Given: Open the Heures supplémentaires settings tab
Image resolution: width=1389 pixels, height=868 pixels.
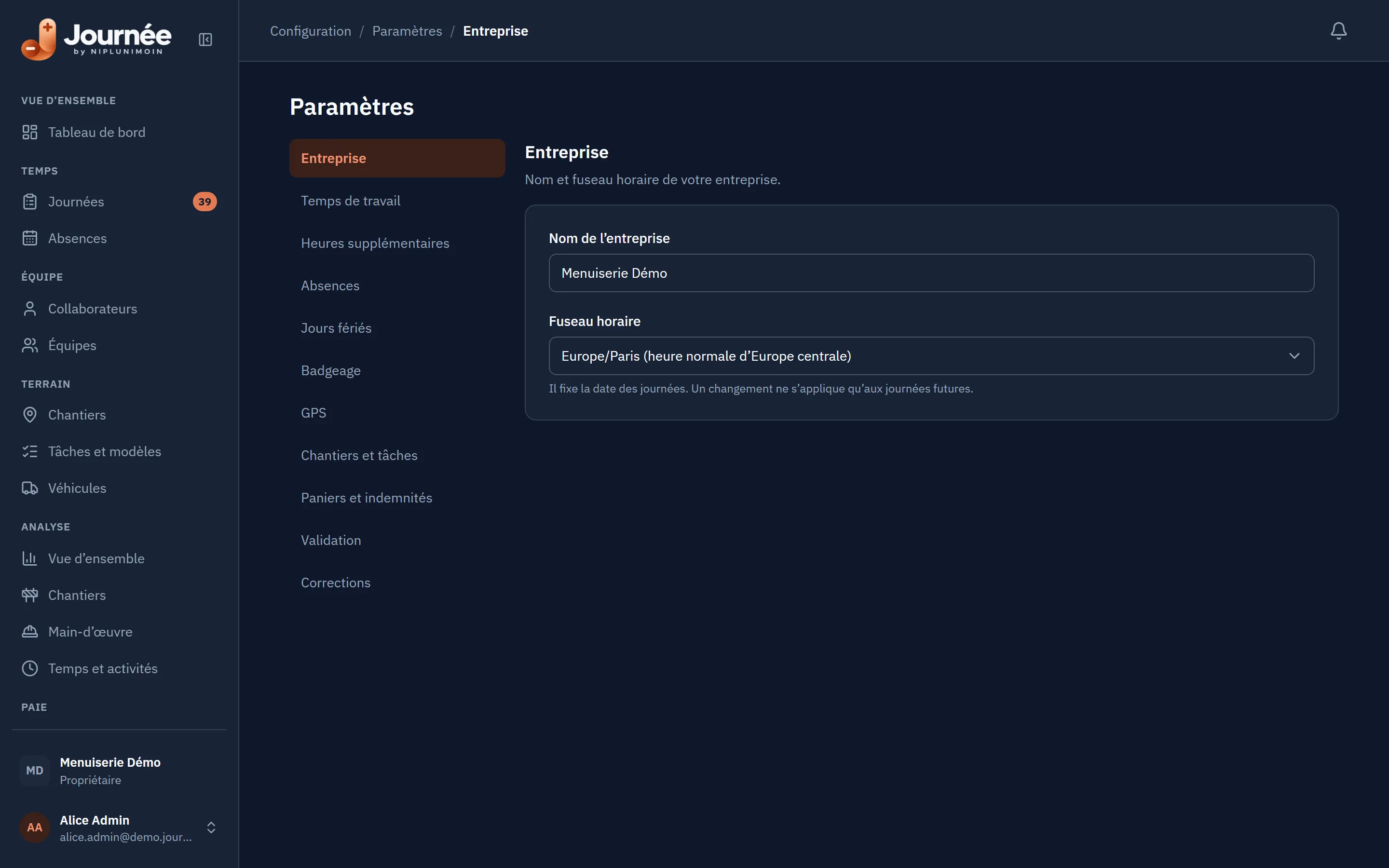Looking at the screenshot, I should pos(397,243).
